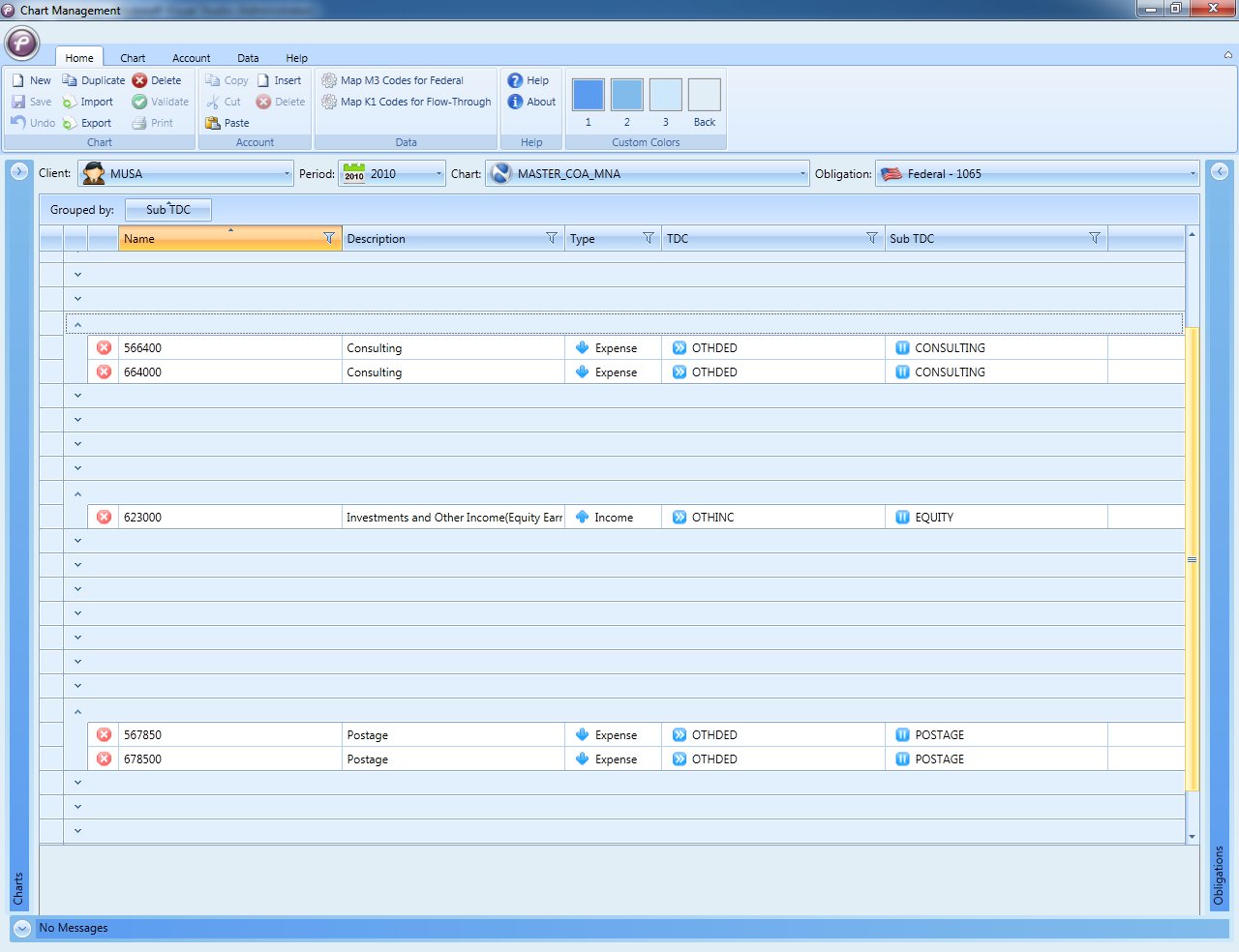
Task: Select custom color swatch 1
Action: [x=588, y=96]
